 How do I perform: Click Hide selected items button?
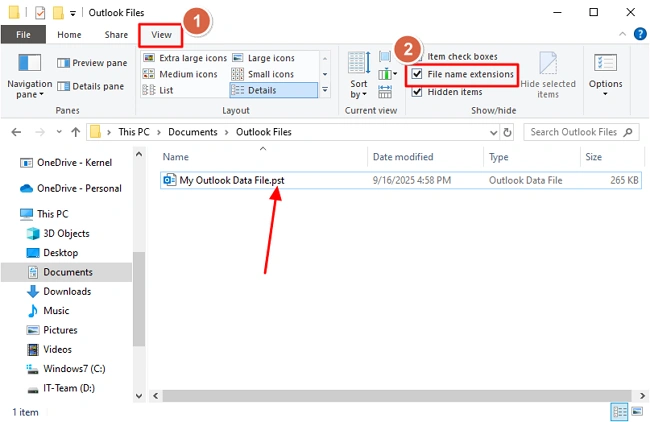click(x=548, y=75)
